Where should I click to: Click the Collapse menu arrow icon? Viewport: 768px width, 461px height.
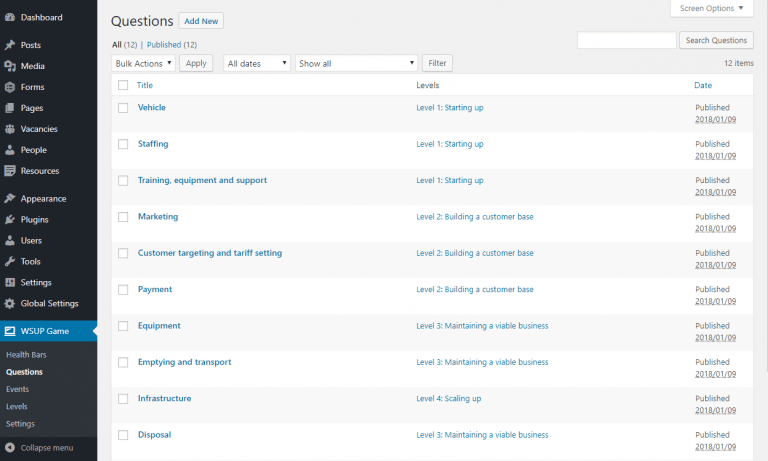pyautogui.click(x=10, y=448)
